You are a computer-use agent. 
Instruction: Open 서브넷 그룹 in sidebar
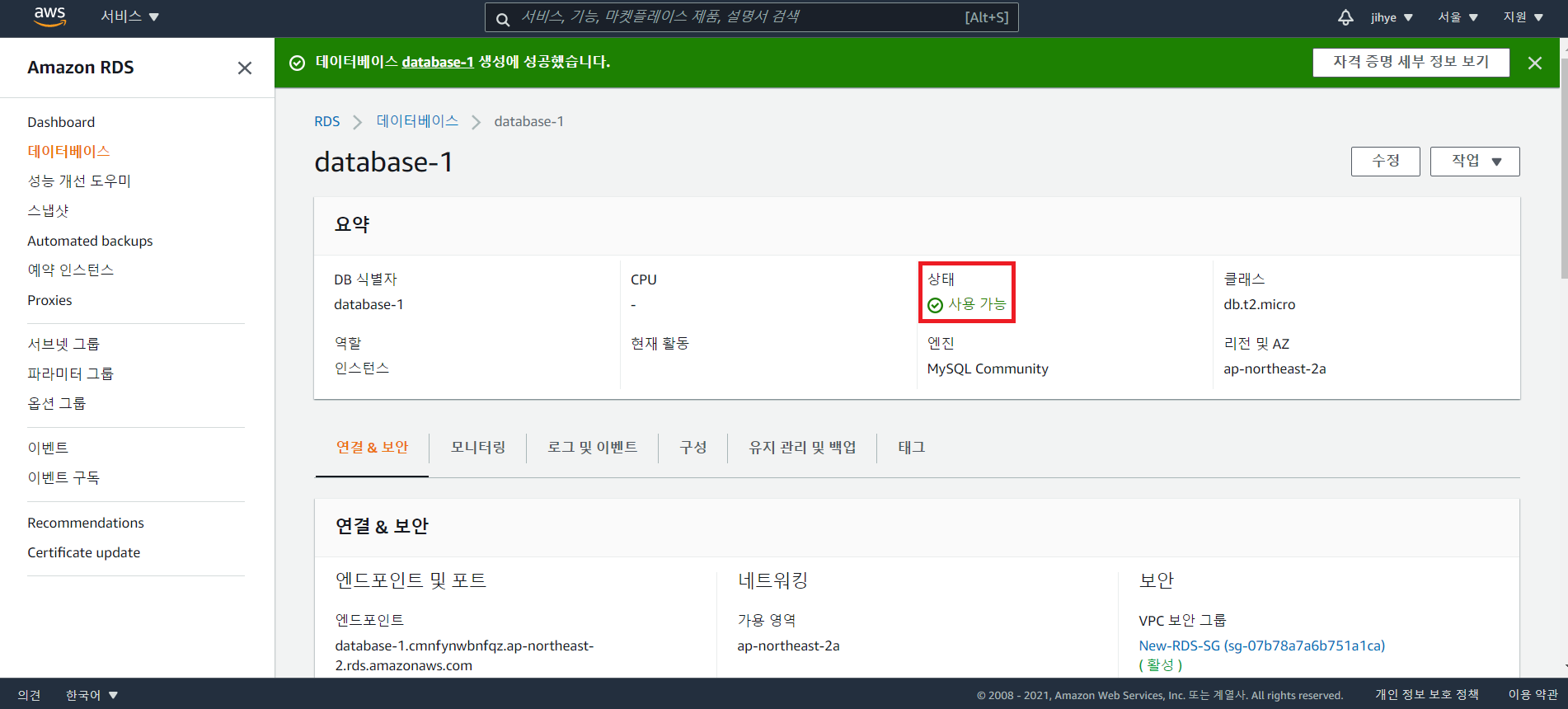(x=63, y=344)
